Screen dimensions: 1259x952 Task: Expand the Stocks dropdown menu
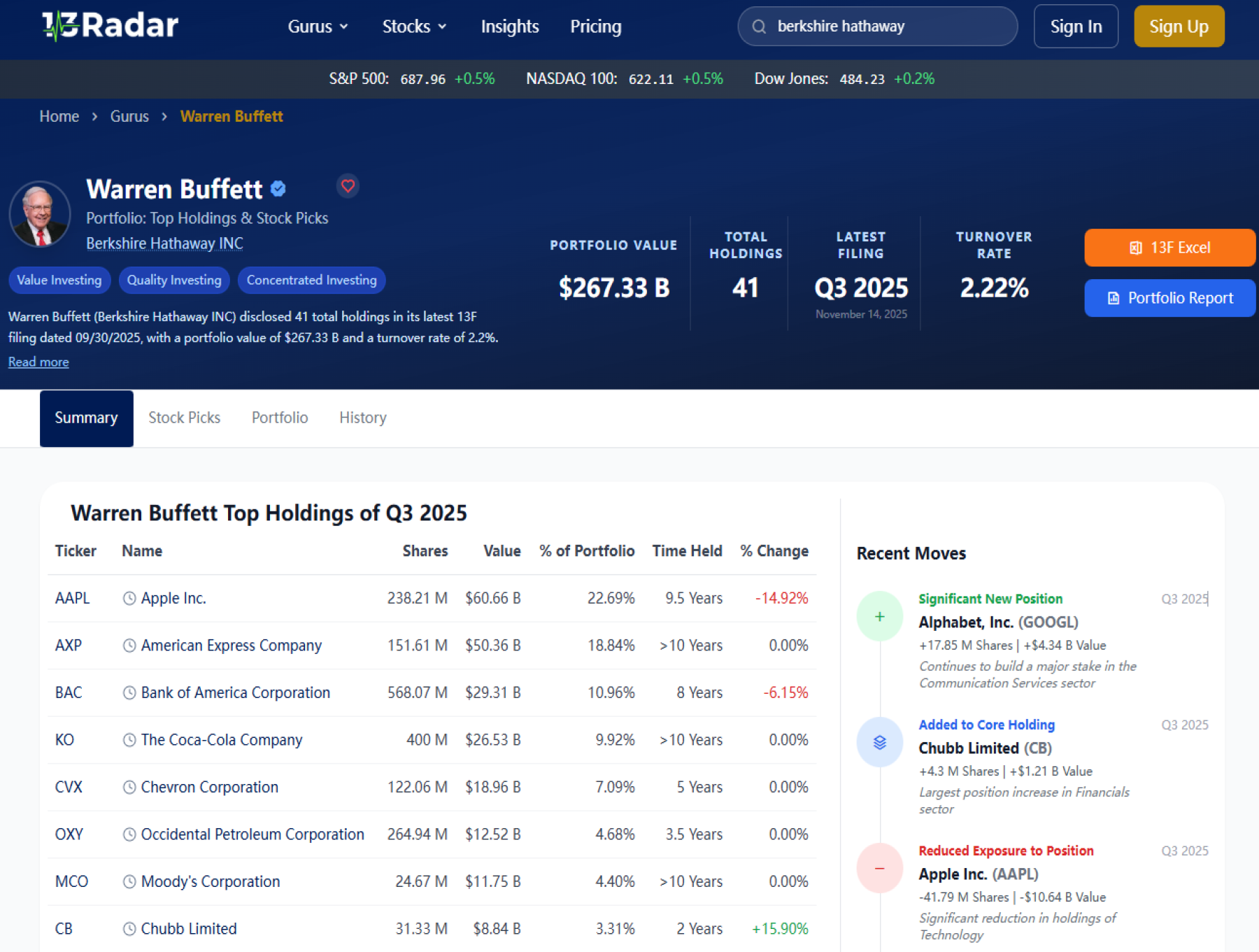click(414, 27)
